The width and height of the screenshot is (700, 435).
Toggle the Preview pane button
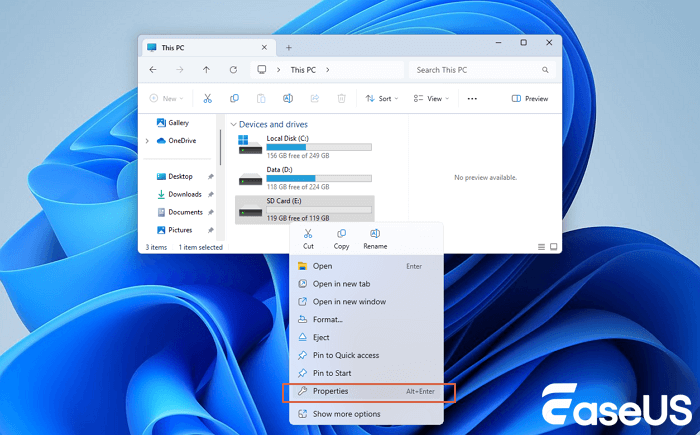coord(530,99)
